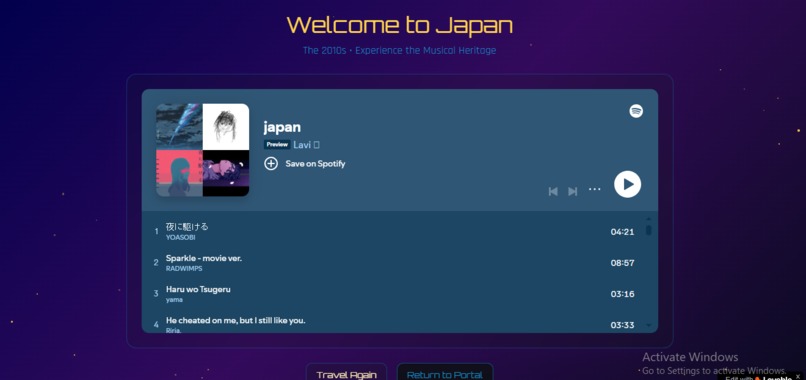Click the plus icon to save
The height and width of the screenshot is (380, 806).
[271, 164]
